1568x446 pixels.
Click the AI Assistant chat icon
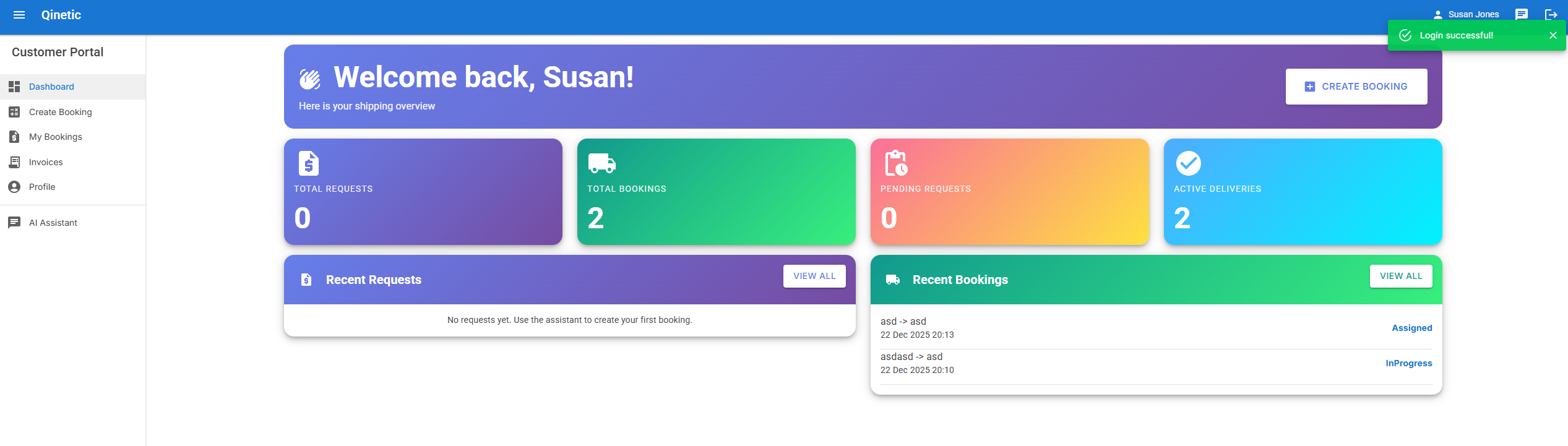click(x=14, y=223)
